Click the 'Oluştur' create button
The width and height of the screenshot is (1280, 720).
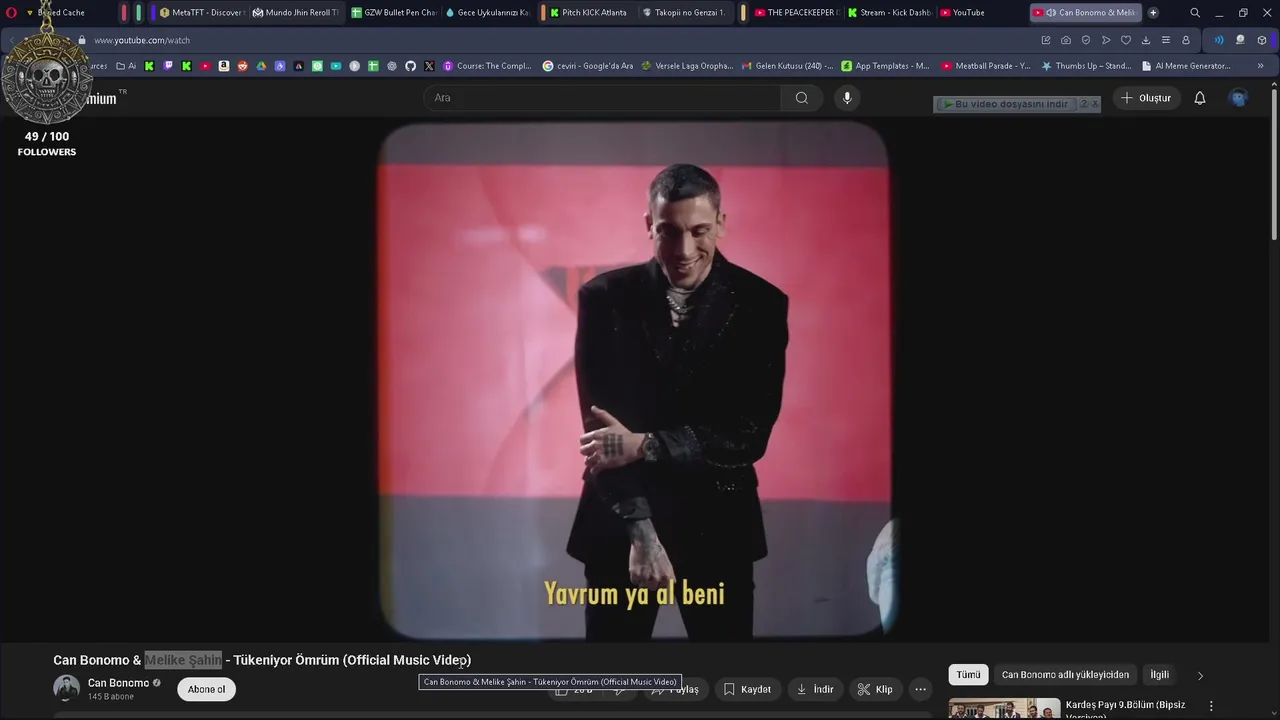[1146, 98]
